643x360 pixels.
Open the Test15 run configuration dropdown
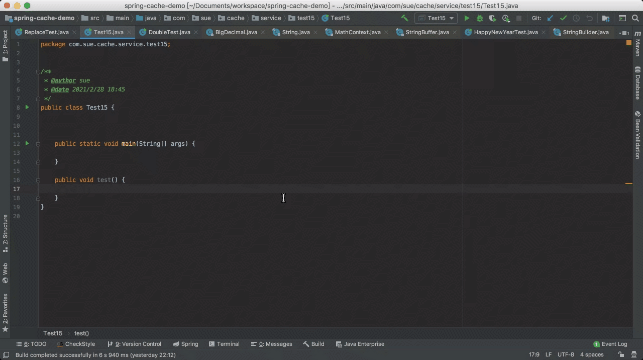[436, 18]
